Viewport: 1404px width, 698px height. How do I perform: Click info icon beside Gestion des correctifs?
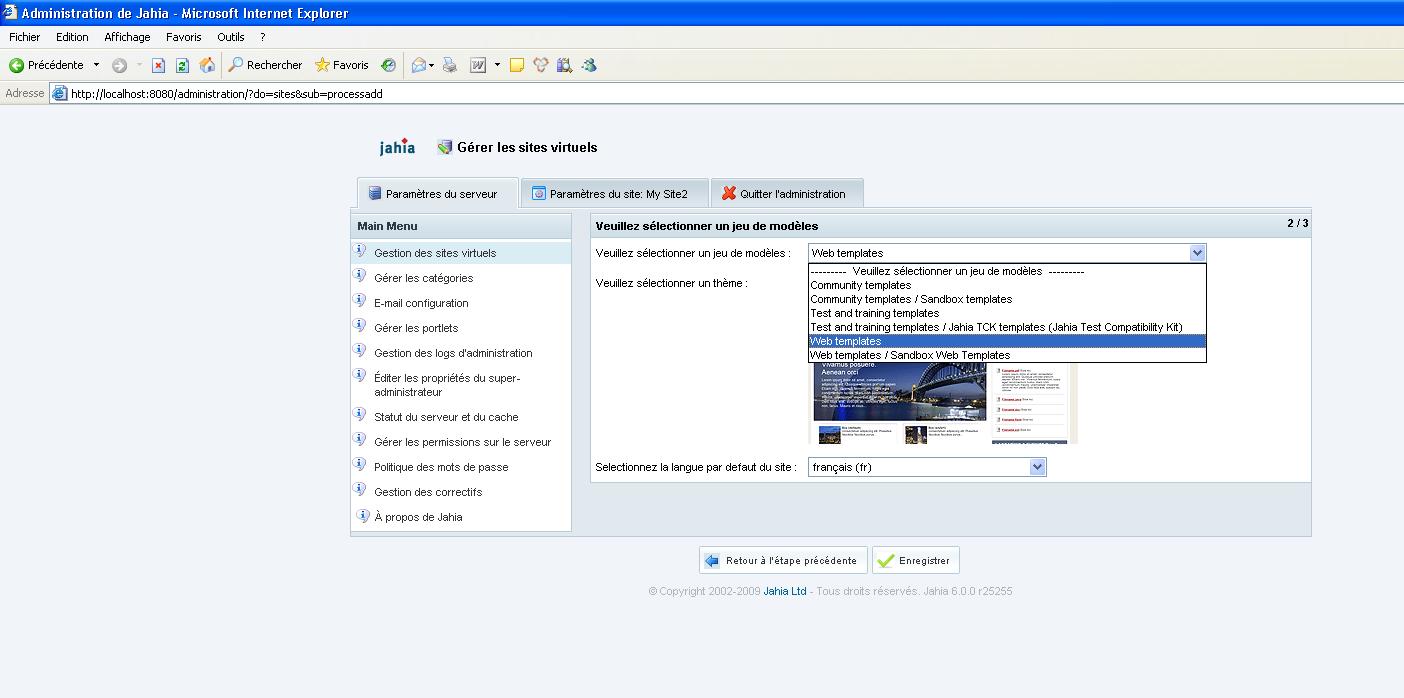pyautogui.click(x=361, y=490)
